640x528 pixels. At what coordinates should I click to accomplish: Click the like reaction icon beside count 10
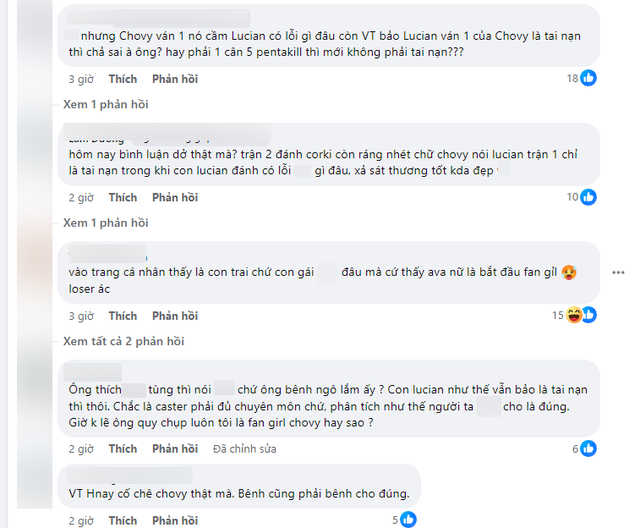click(588, 197)
